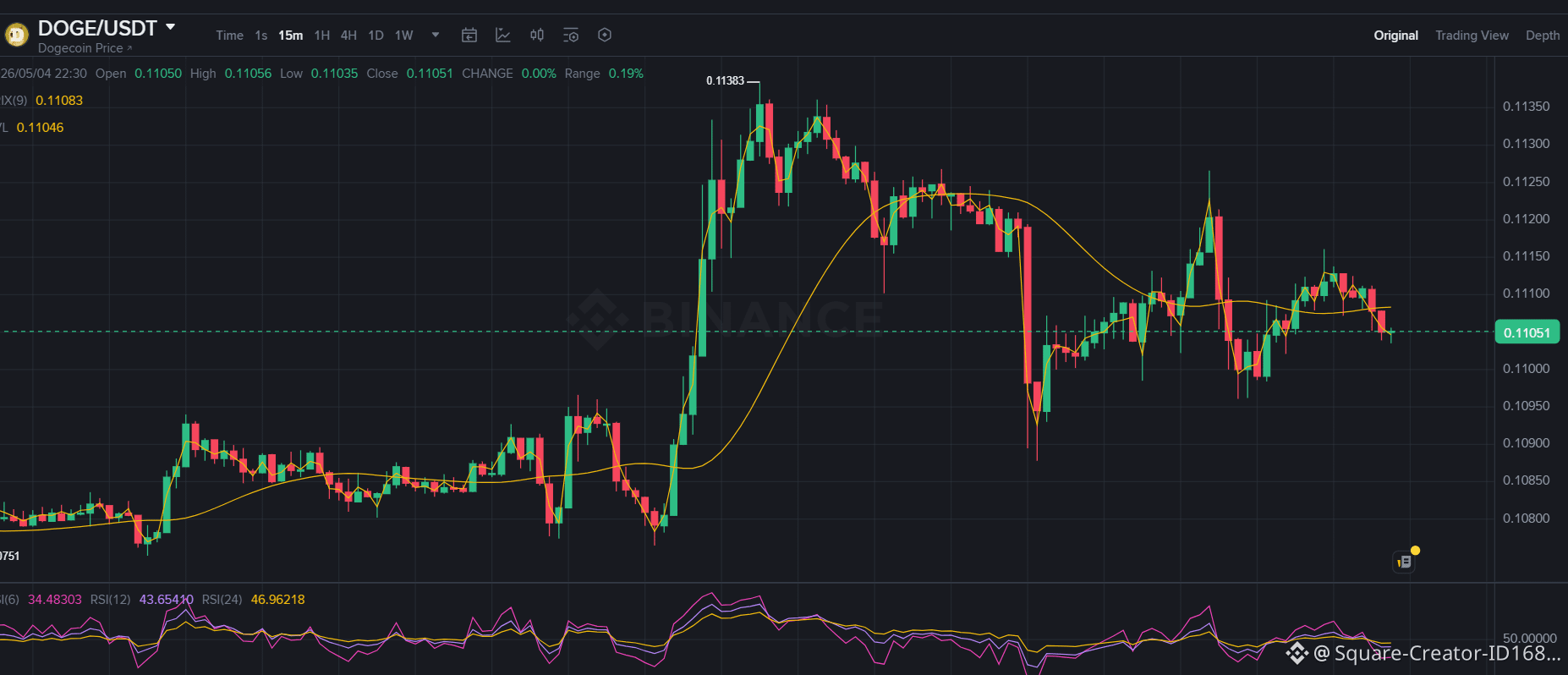Image resolution: width=1568 pixels, height=675 pixels.
Task: Click the indicator value 0.11083
Action: click(x=59, y=101)
